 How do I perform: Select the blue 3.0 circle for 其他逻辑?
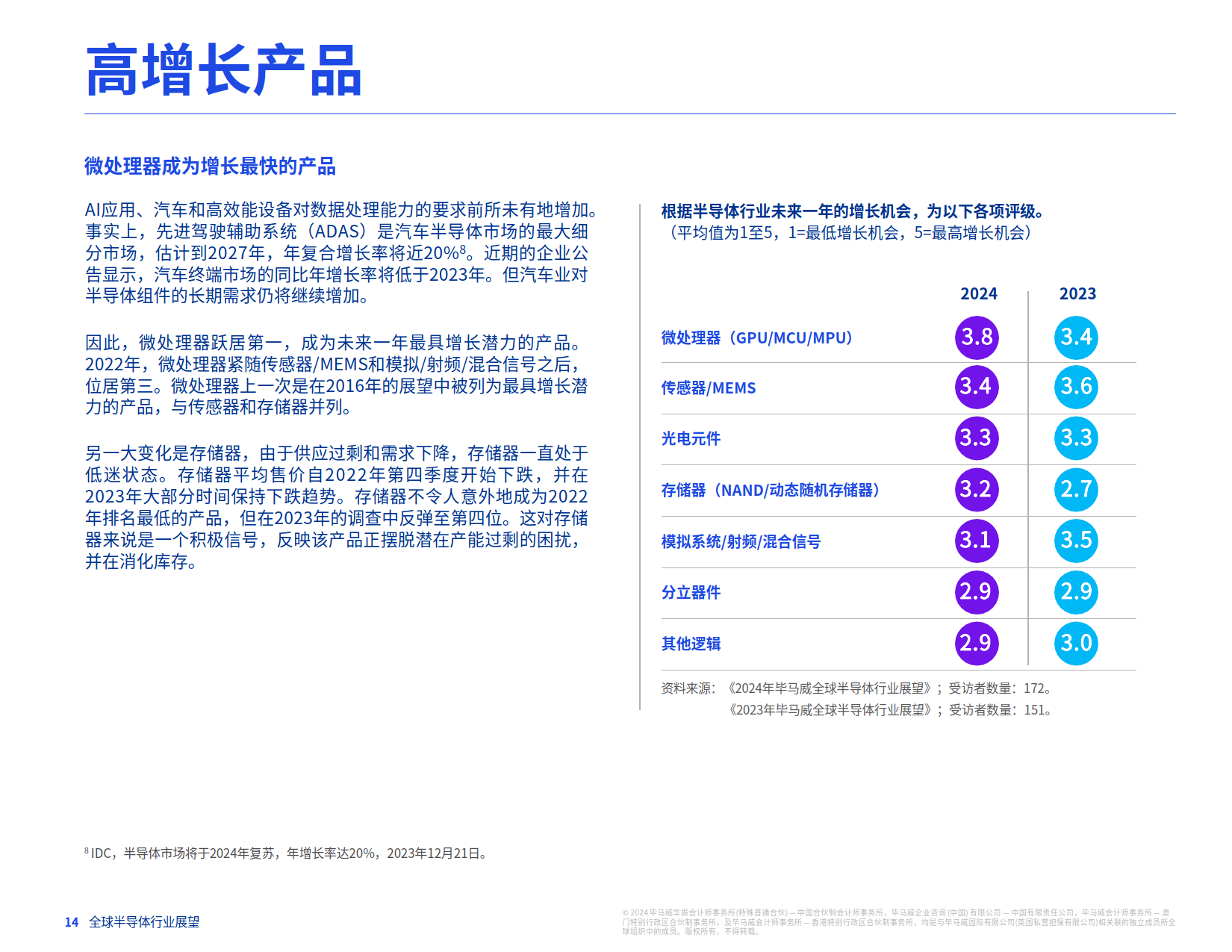(1076, 643)
